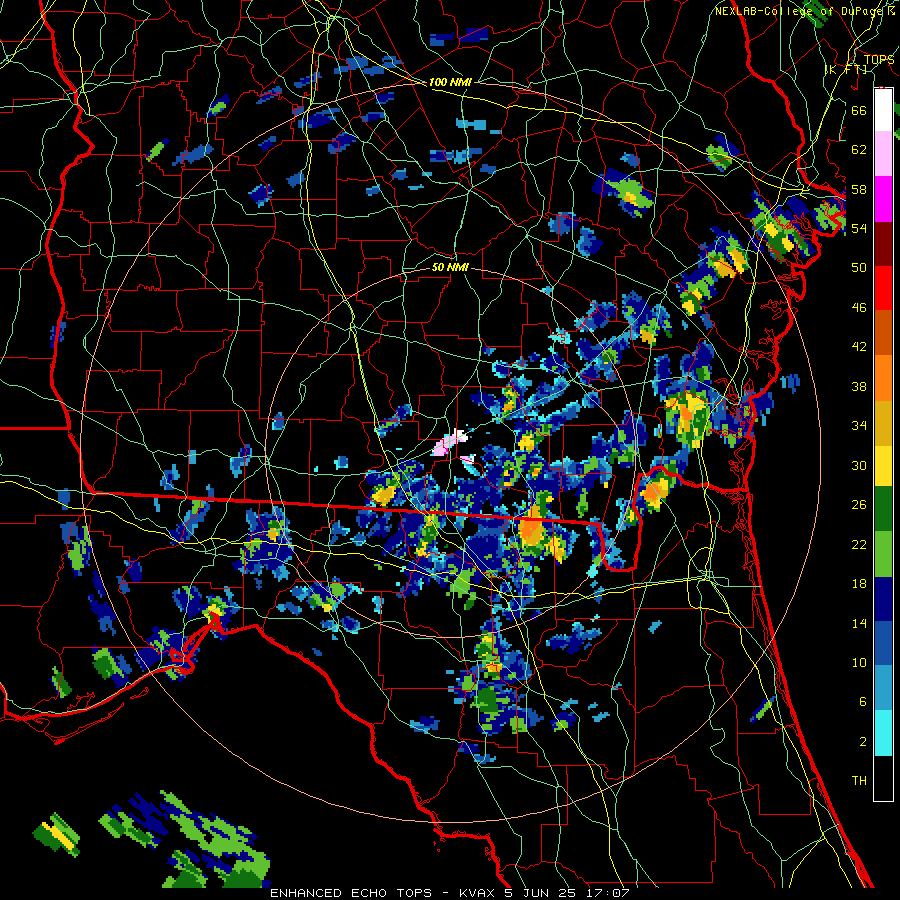
Task: Click the "54" legend value
Action: pyautogui.click(x=859, y=228)
